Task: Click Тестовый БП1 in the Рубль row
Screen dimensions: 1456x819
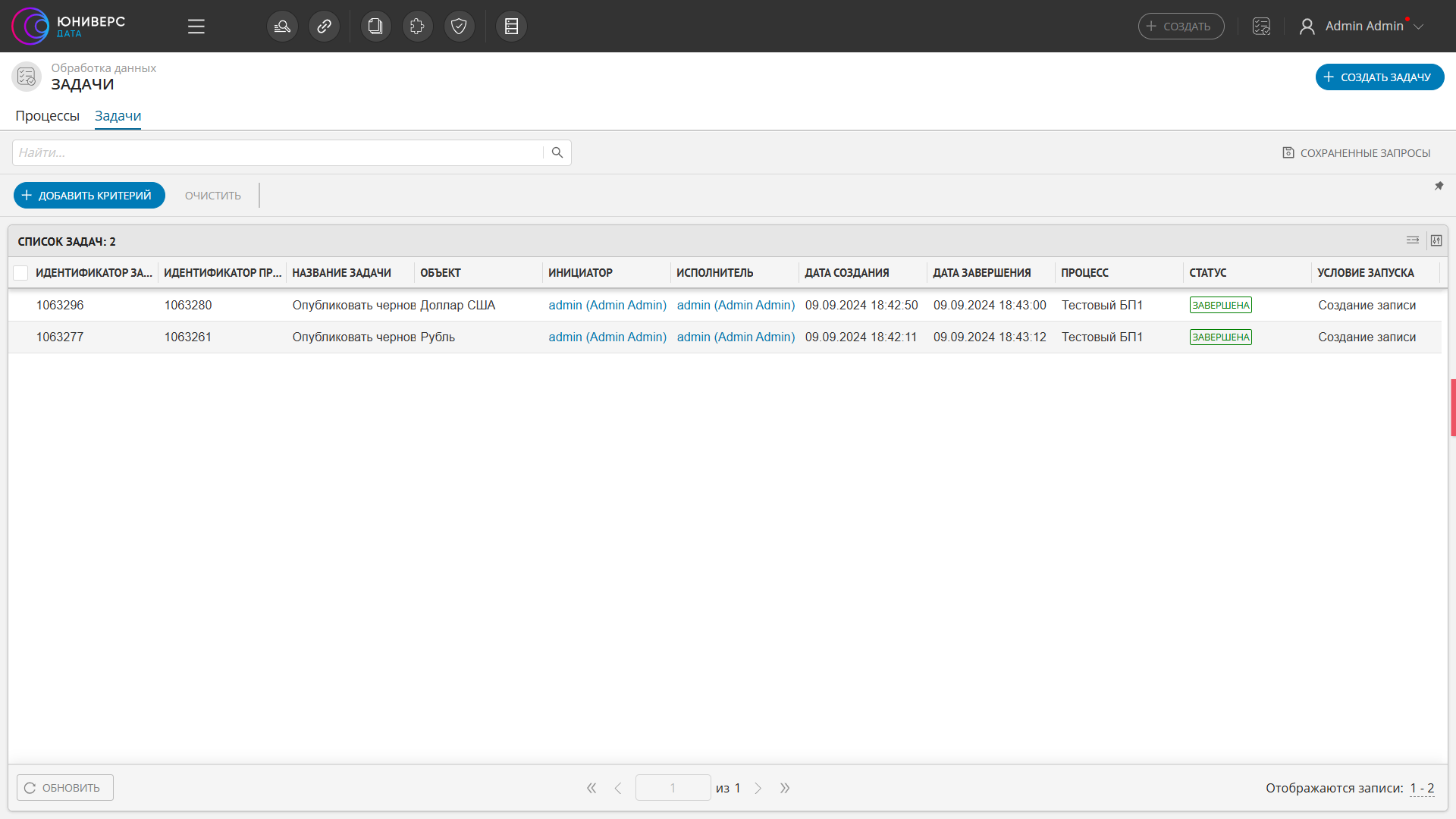Action: click(x=1102, y=337)
